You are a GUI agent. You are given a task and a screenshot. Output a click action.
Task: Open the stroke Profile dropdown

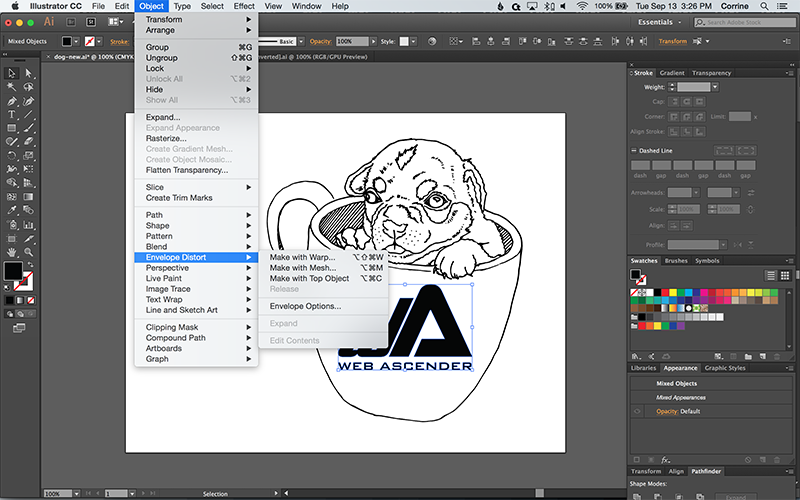tap(723, 245)
